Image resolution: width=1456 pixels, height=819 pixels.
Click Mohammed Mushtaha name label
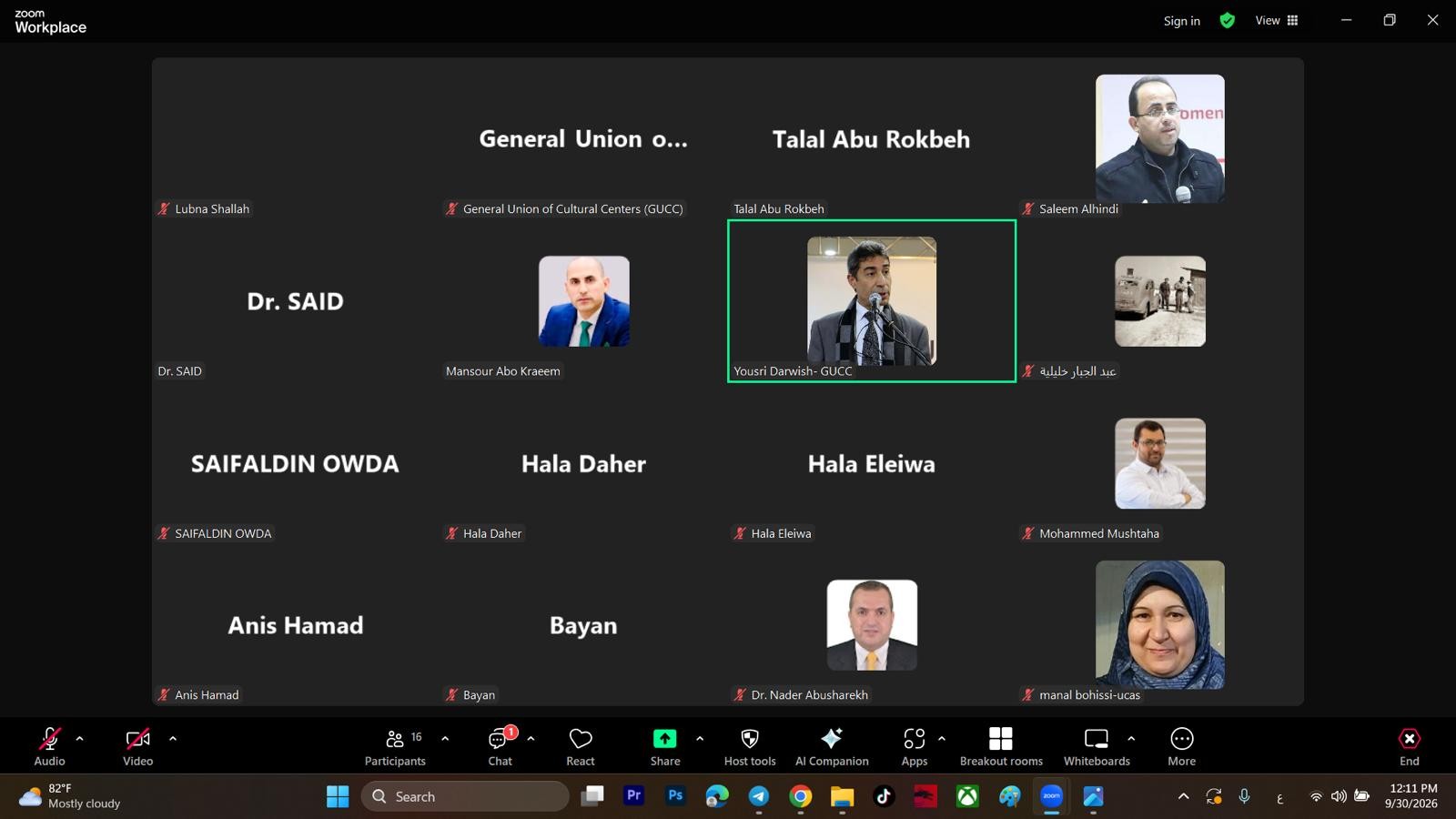coord(1098,533)
